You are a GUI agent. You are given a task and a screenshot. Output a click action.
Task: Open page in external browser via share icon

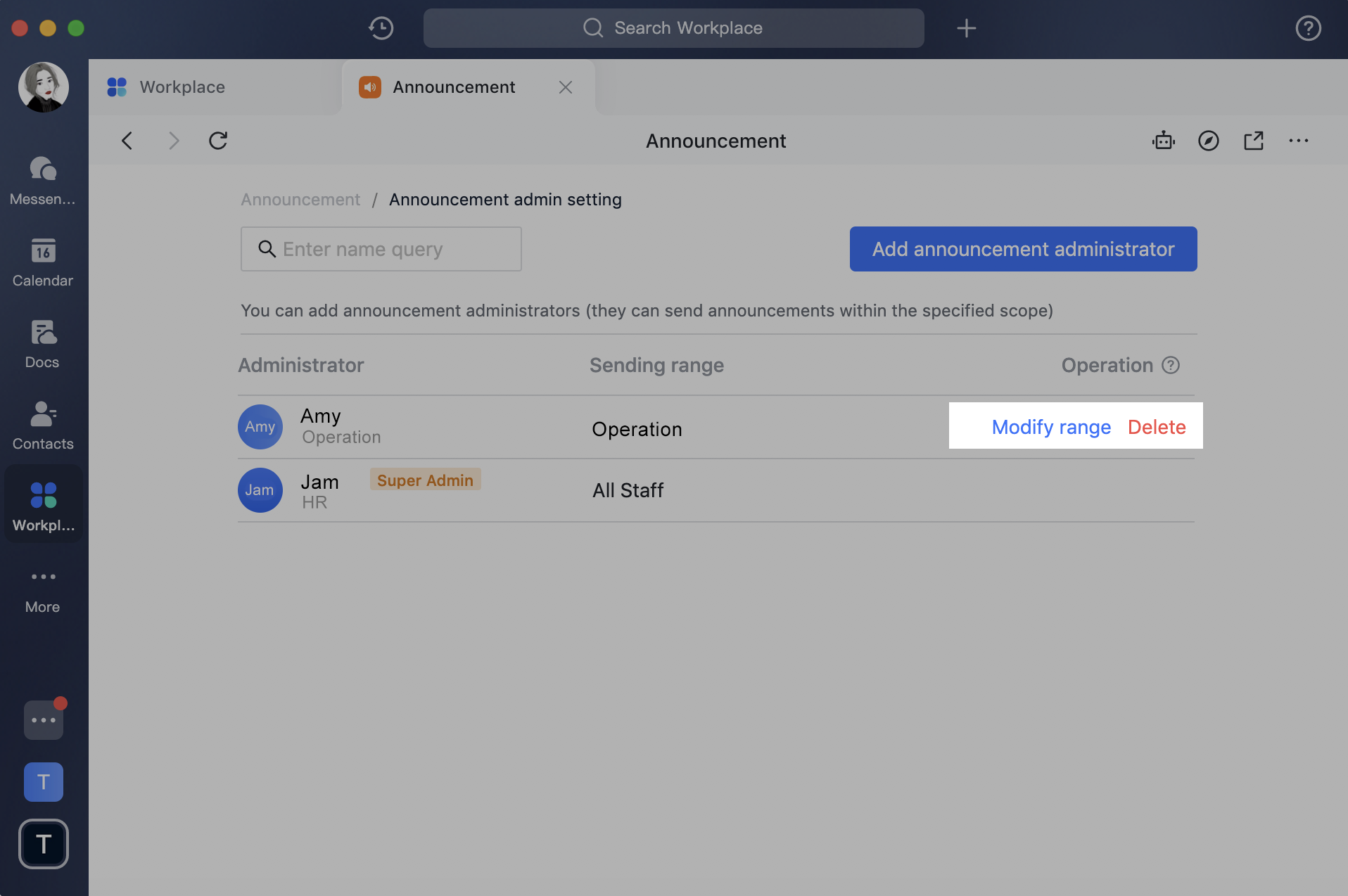pos(1254,141)
